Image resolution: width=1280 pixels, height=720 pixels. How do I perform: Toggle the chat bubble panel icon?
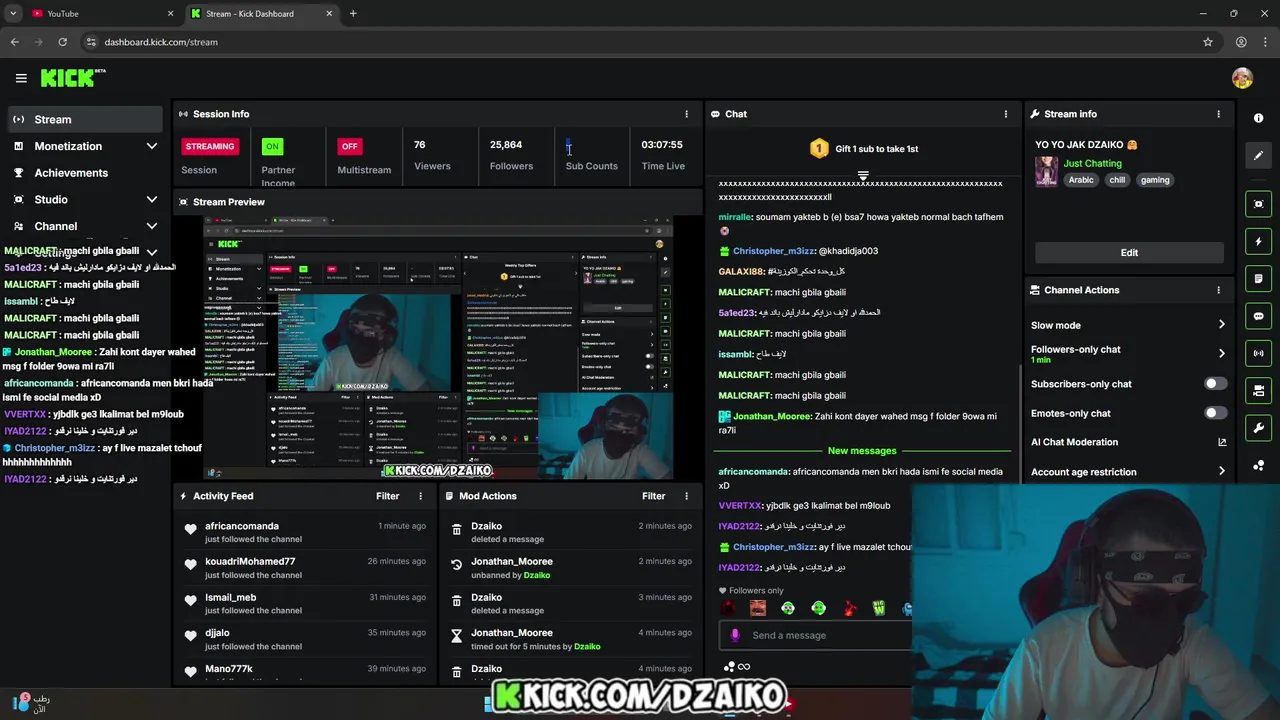point(1258,316)
